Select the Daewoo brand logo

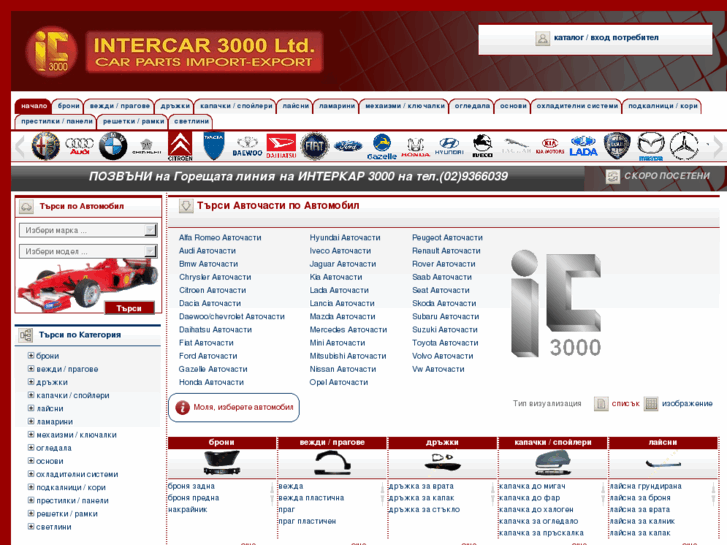click(x=247, y=147)
